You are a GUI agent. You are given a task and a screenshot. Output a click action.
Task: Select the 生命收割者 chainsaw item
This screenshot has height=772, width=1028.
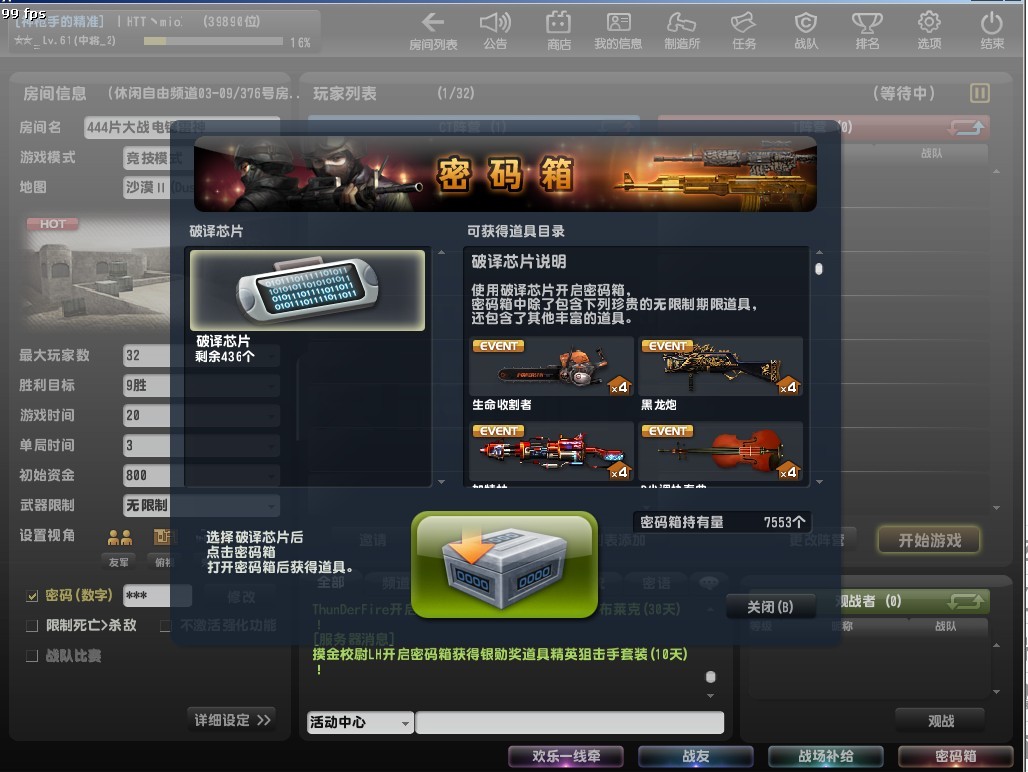[551, 367]
